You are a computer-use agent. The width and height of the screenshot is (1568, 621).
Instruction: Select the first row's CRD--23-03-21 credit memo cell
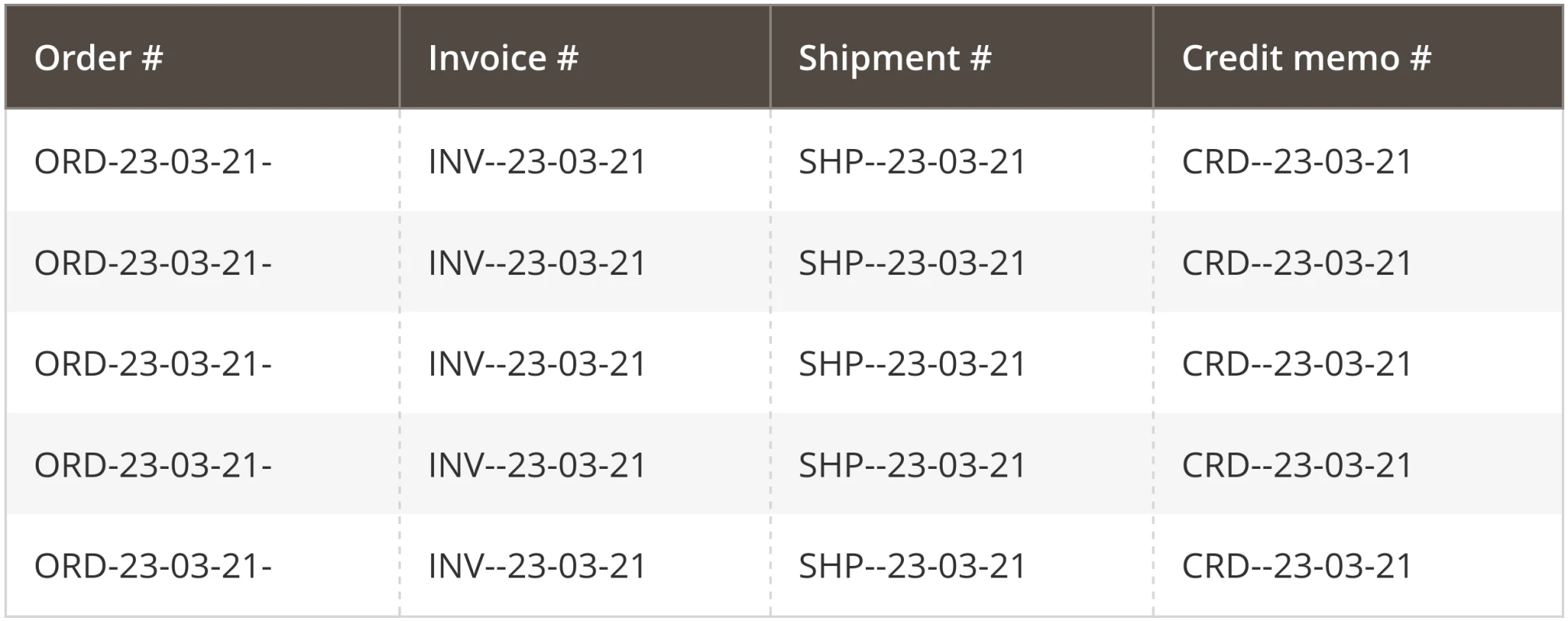point(1358,161)
